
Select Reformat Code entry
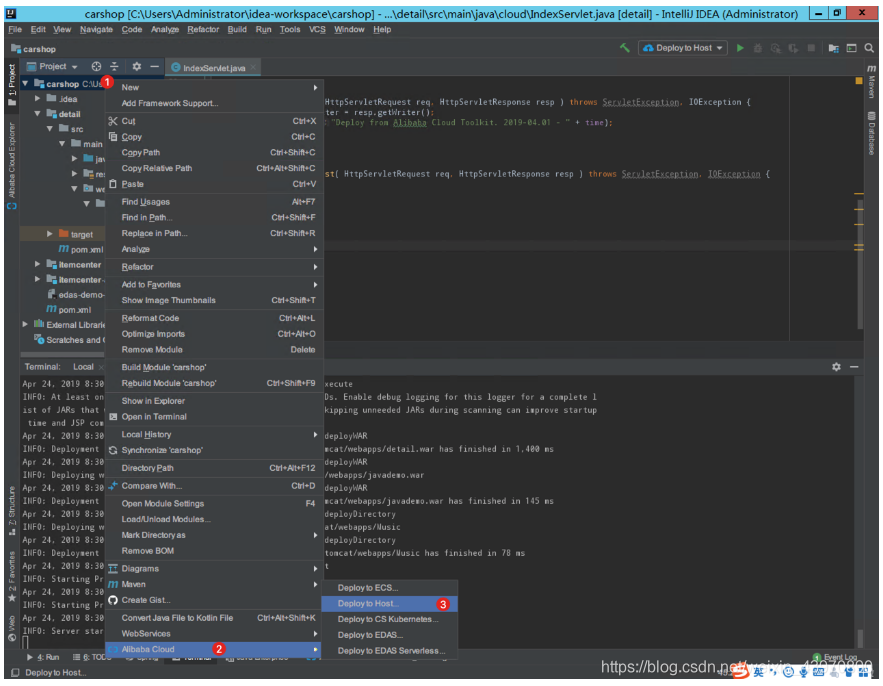point(214,318)
